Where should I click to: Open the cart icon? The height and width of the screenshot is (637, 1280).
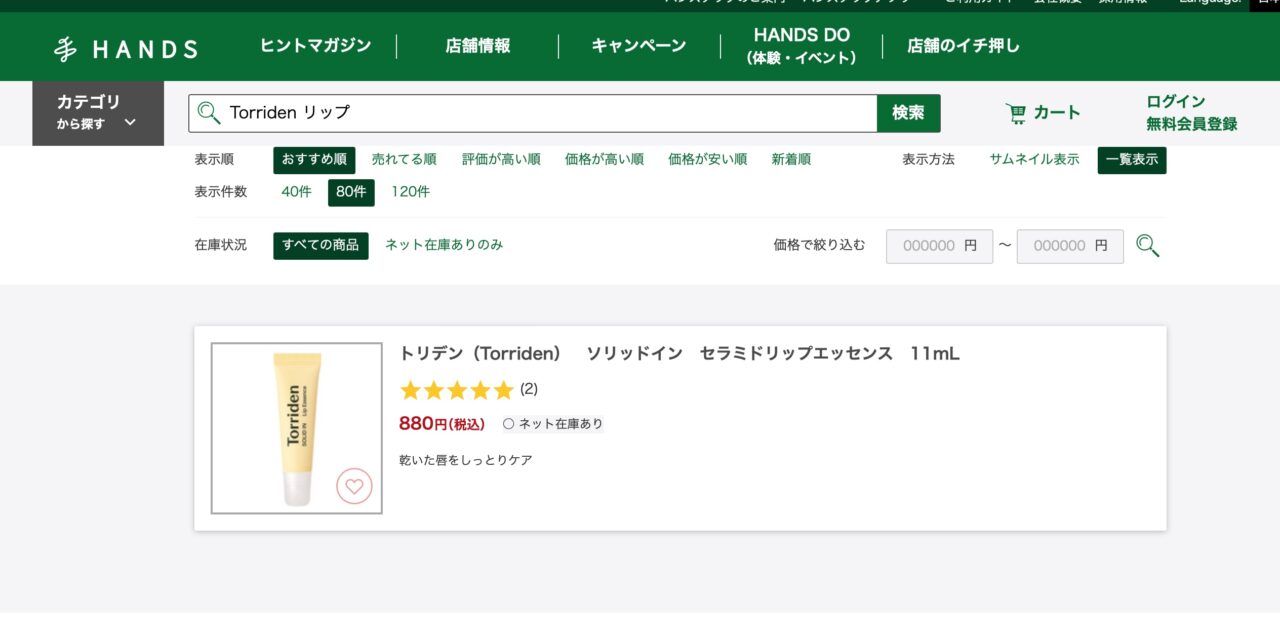[1016, 113]
